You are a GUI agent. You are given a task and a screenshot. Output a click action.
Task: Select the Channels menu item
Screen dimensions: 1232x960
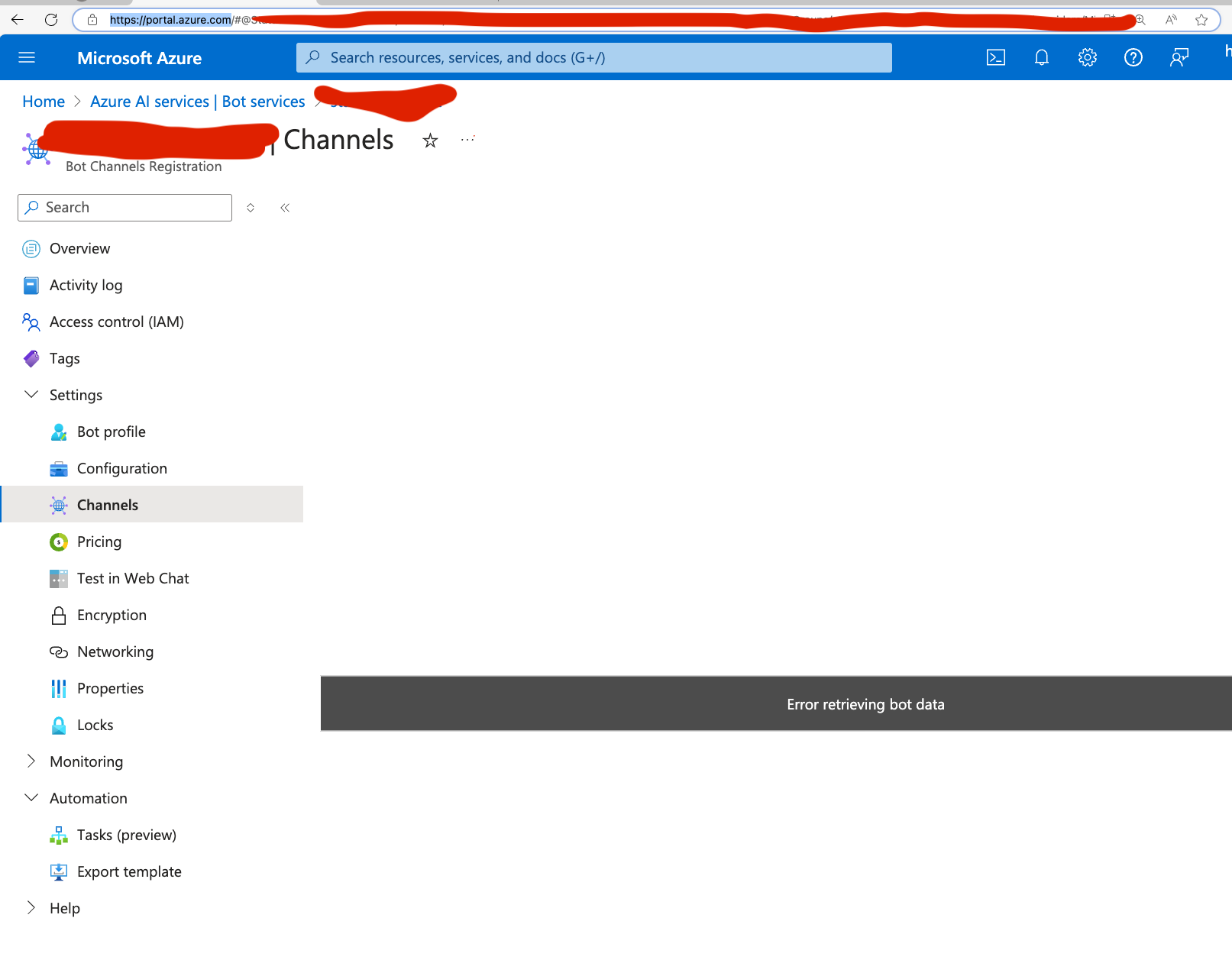107,504
